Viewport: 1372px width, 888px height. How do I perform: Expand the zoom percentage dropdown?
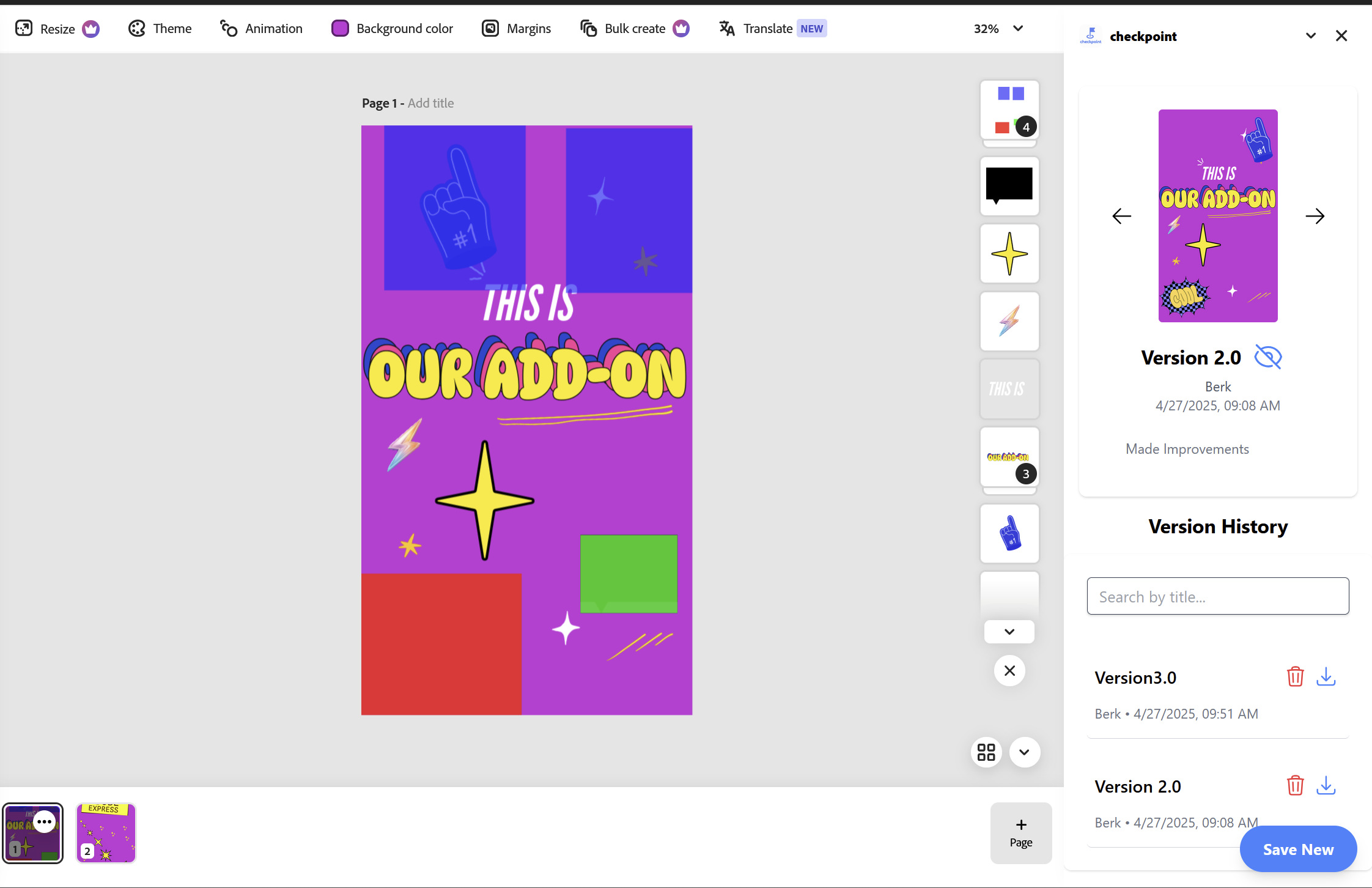(1018, 28)
